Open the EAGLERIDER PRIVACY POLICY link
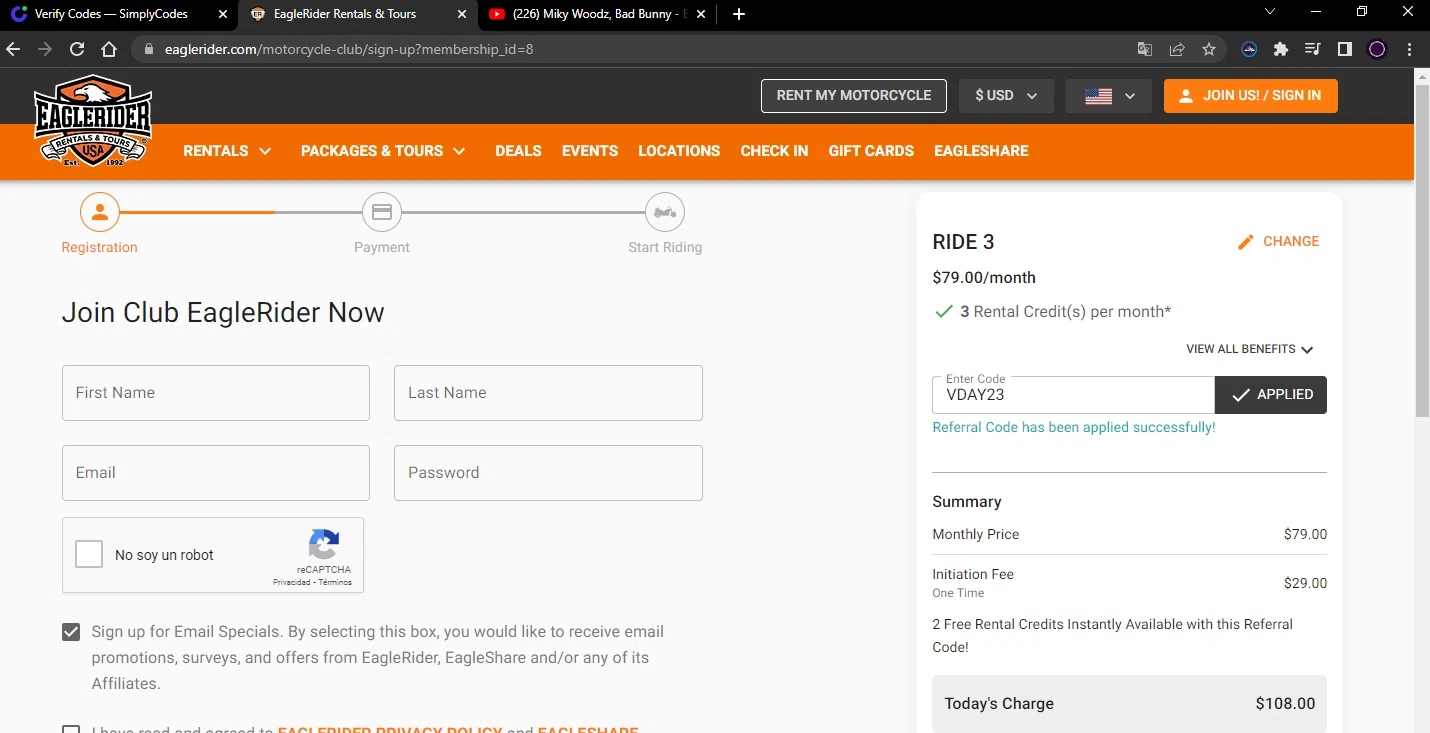The height and width of the screenshot is (733, 1430). click(x=390, y=730)
